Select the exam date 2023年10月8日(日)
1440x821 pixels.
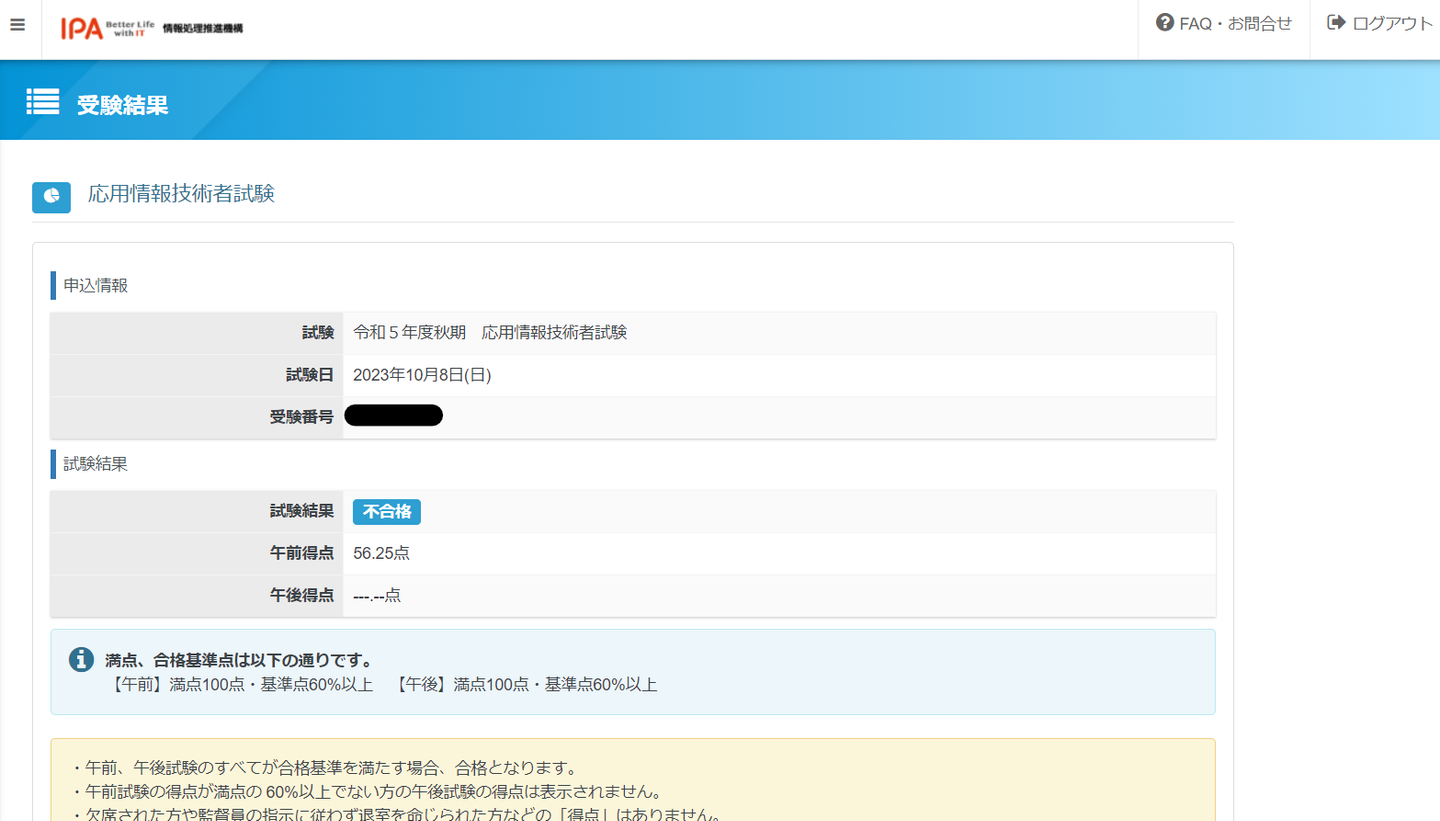tap(422, 376)
